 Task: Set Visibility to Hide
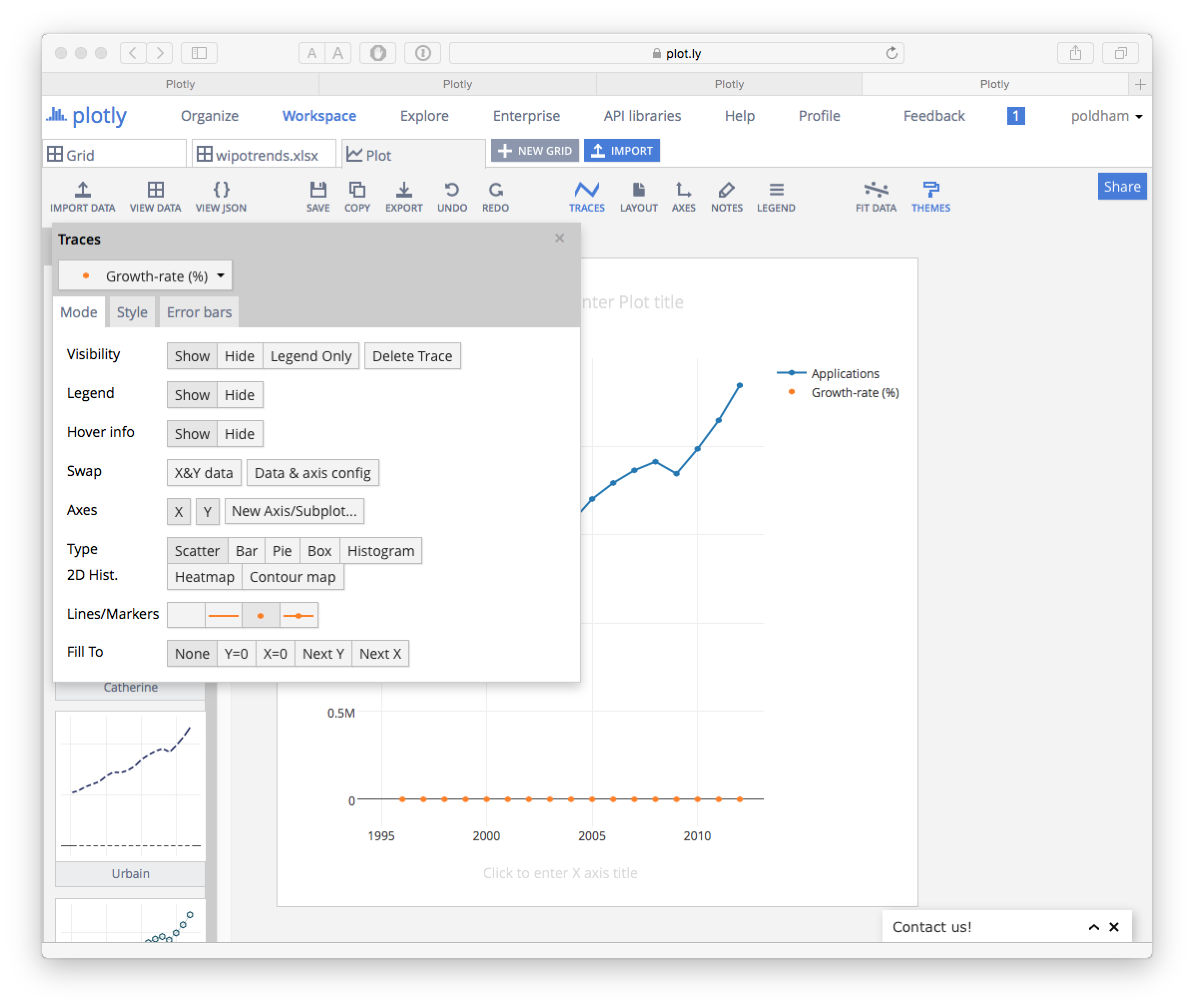[x=239, y=356]
